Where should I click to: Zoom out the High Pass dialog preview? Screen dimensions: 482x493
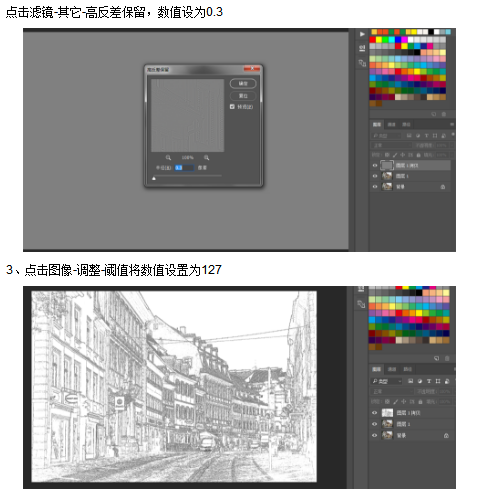(x=168, y=157)
